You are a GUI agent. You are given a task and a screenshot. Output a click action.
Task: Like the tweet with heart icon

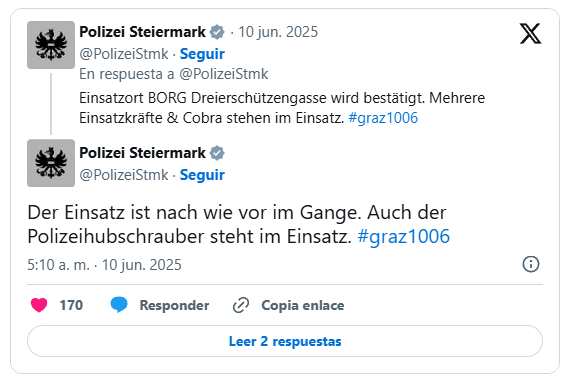(x=39, y=305)
